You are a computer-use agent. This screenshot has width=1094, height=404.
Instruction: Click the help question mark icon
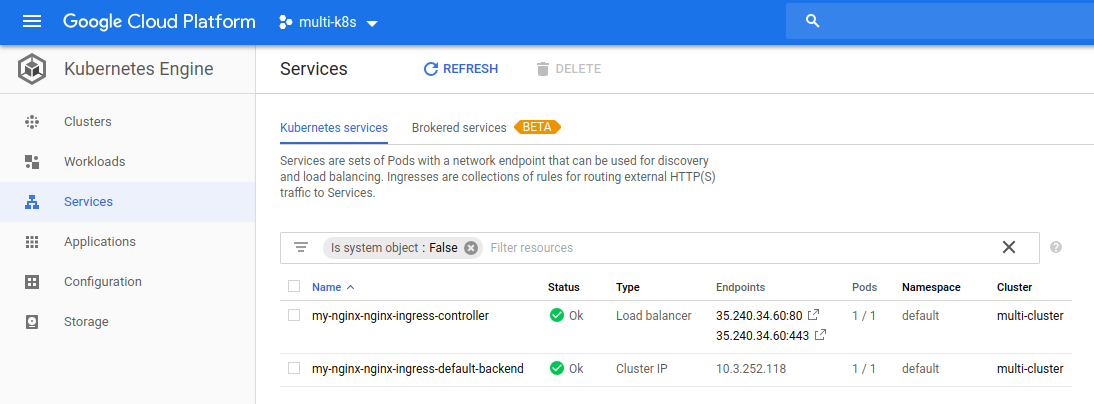pos(1056,247)
